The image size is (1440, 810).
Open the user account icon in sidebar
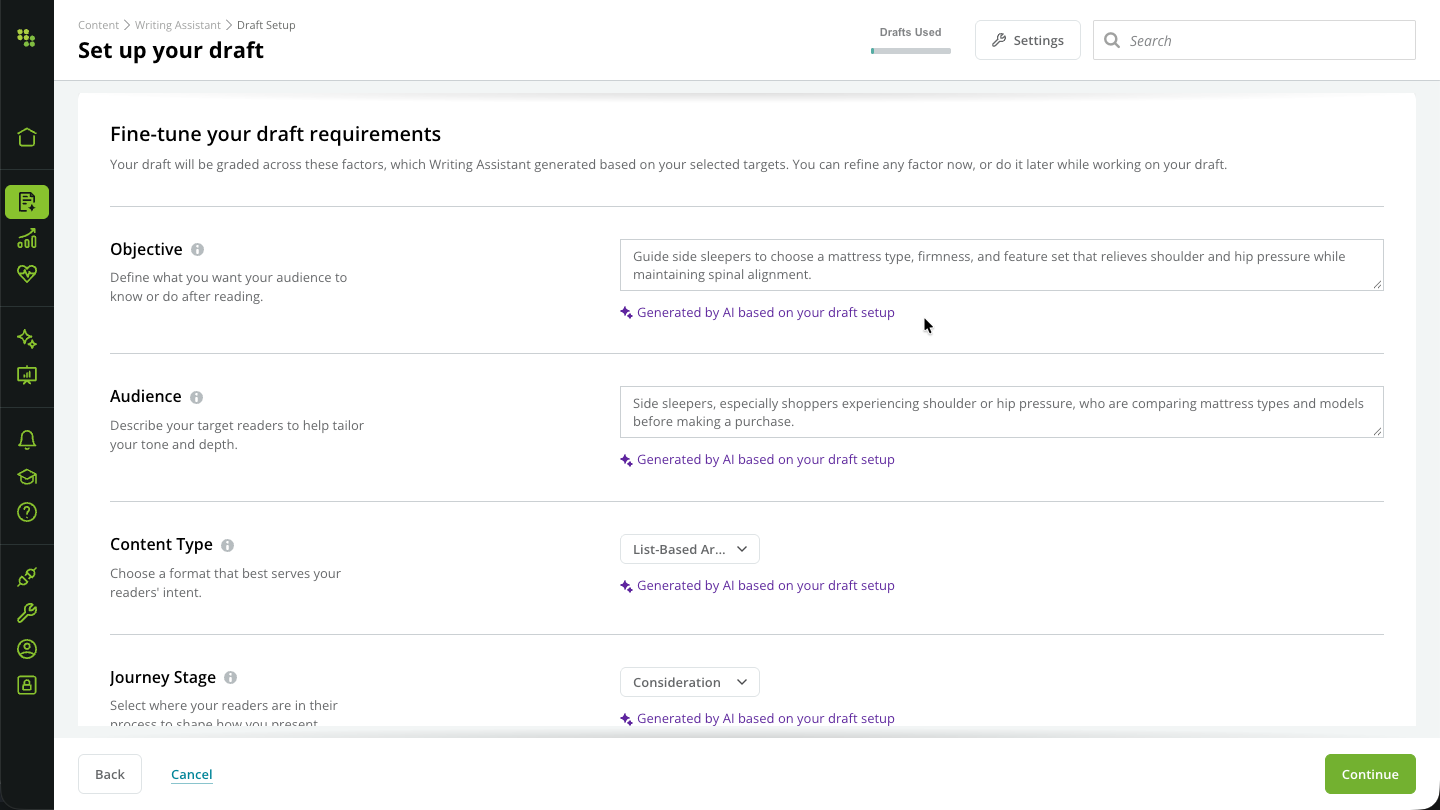pos(27,649)
